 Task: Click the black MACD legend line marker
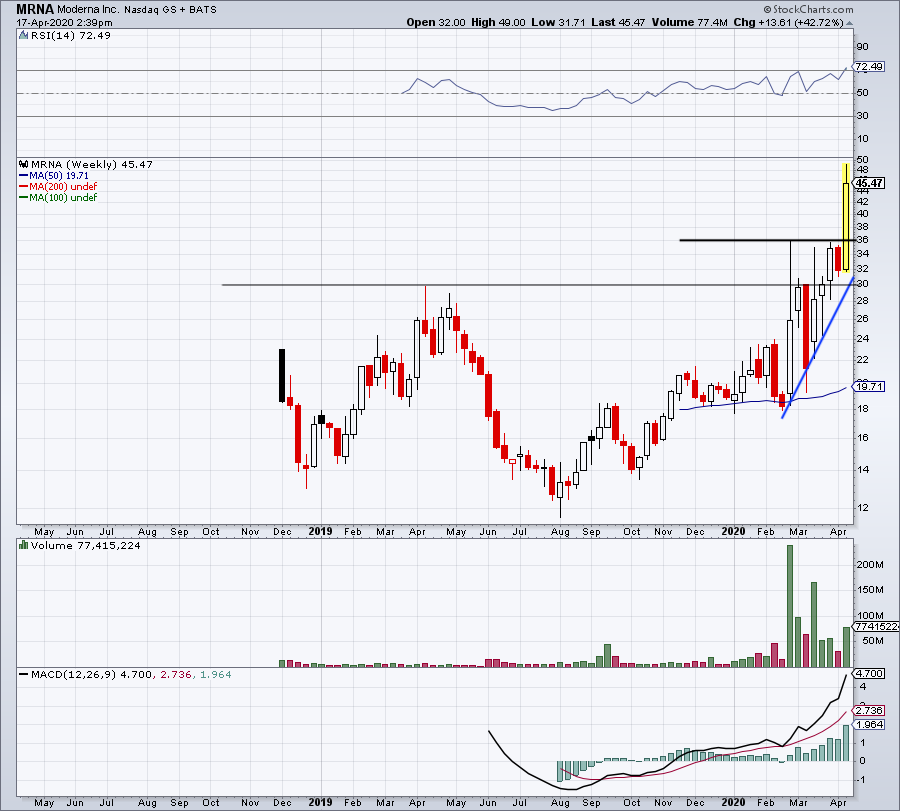coord(24,674)
